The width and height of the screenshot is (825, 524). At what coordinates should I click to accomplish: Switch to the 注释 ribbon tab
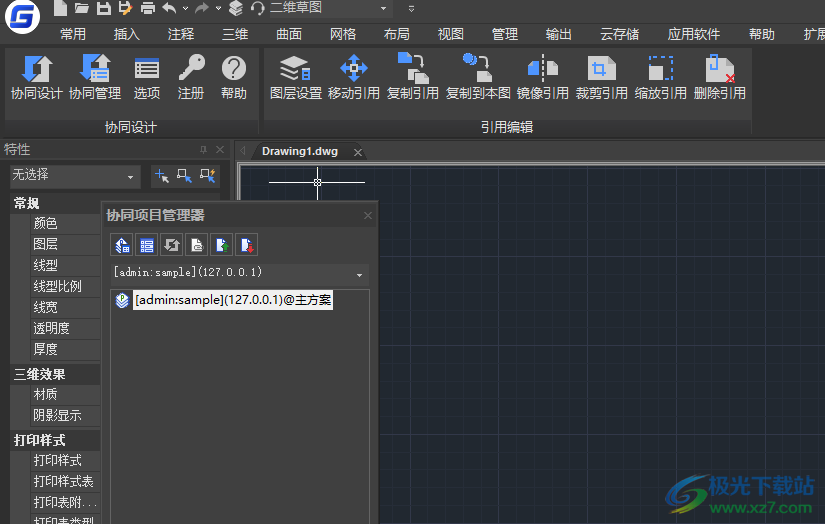point(181,34)
